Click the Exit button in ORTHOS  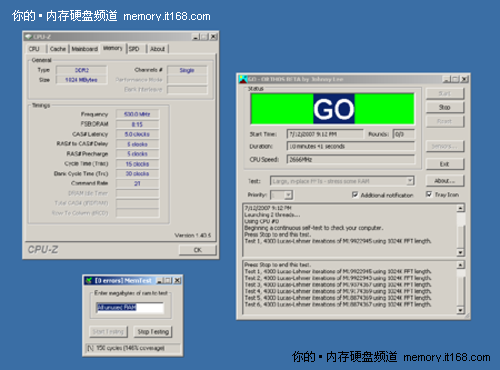[x=445, y=164]
